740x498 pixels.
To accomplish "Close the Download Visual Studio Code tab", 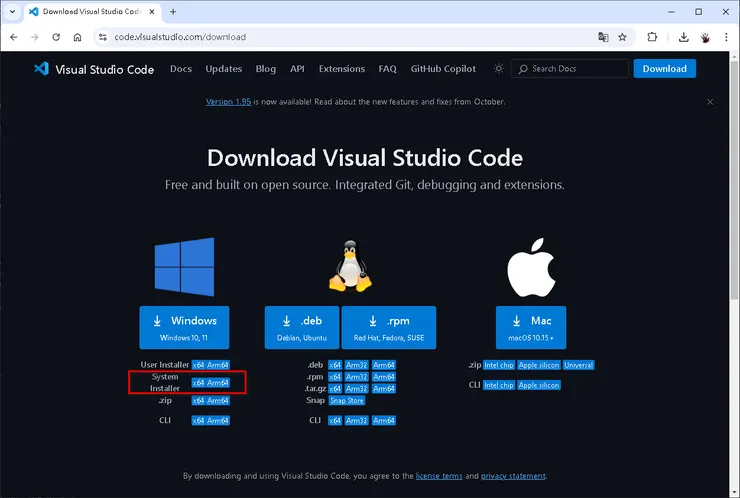I will 152,12.
